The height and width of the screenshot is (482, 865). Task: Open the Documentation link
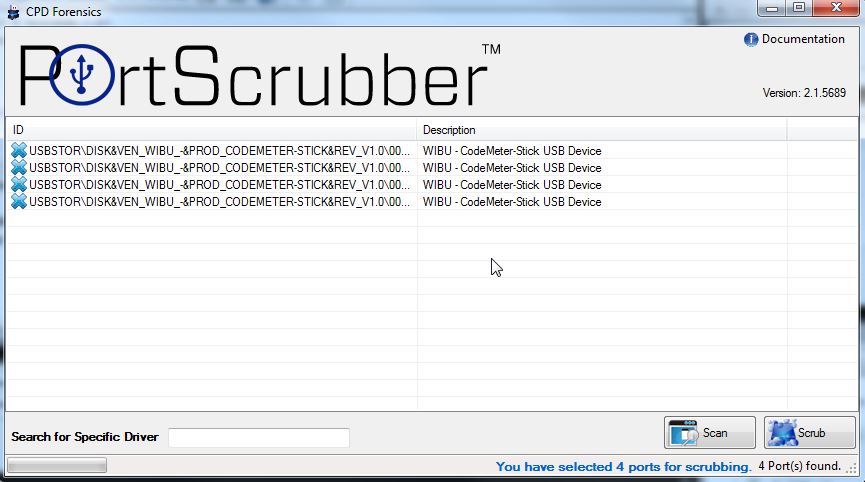tap(803, 39)
